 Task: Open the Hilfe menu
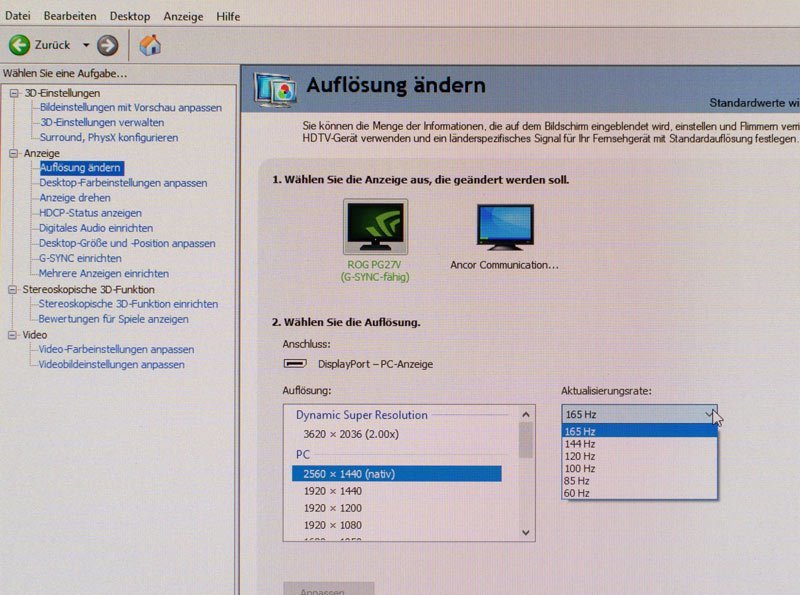[228, 16]
